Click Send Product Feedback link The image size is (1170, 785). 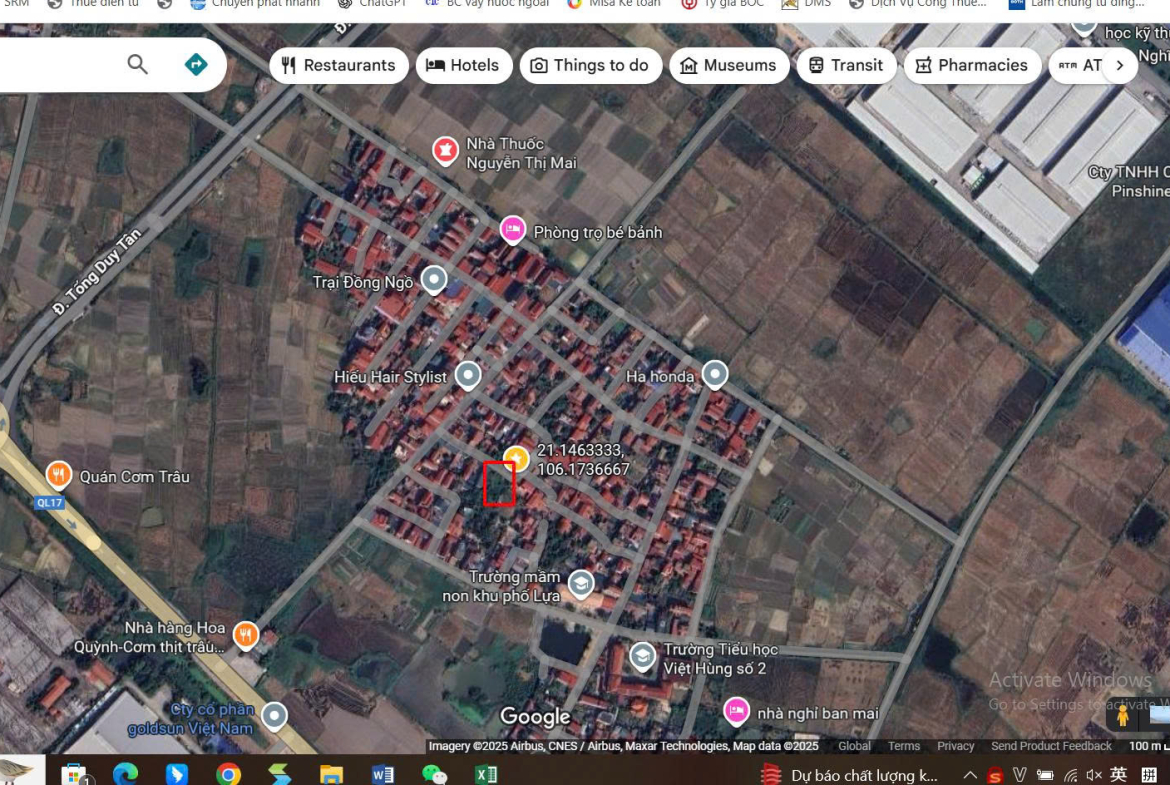coord(1051,746)
